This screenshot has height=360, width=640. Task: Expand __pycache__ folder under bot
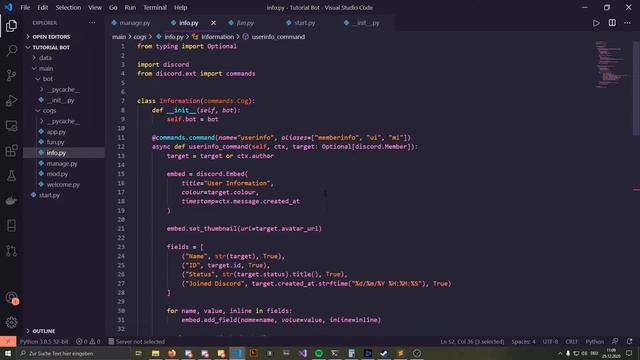[62, 89]
